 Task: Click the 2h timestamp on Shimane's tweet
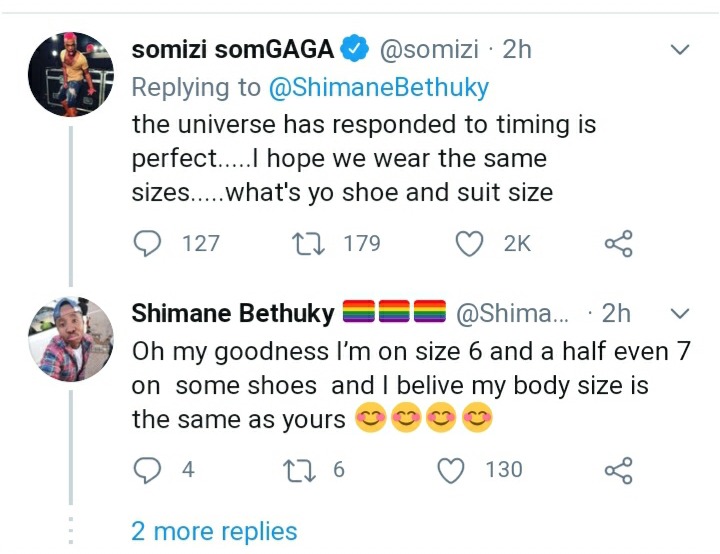616,313
